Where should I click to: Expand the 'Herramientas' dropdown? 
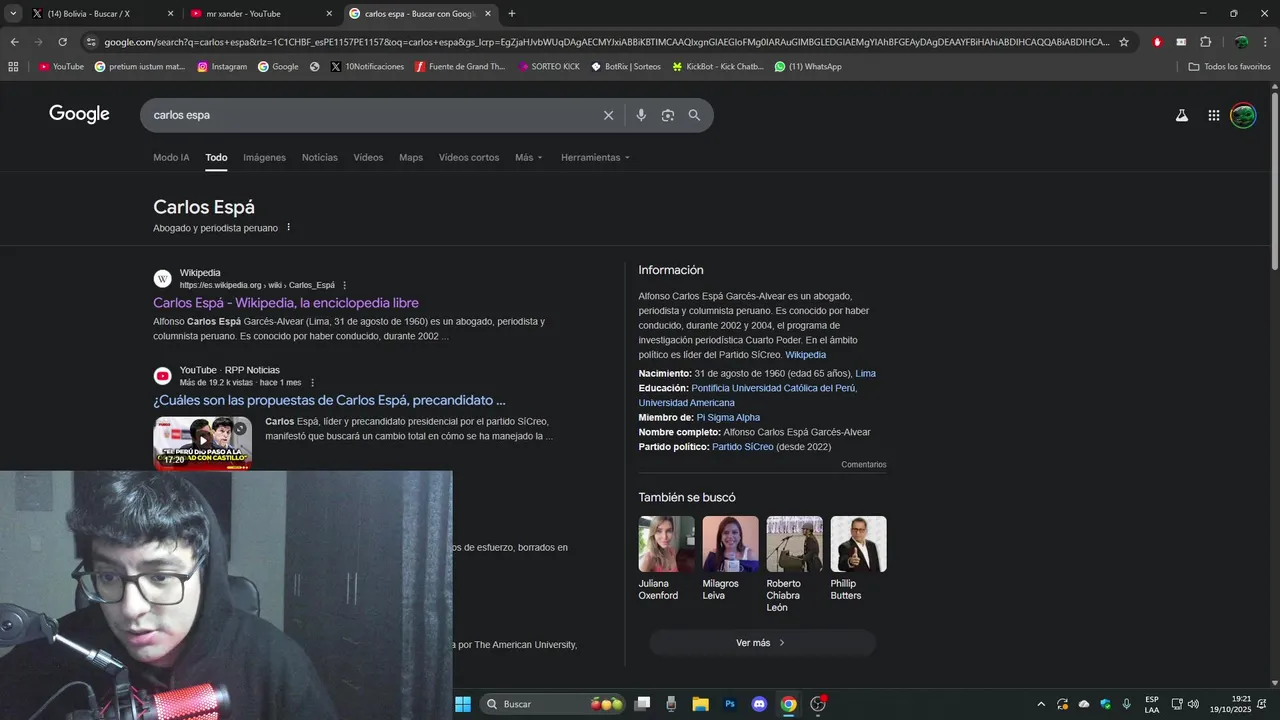[596, 158]
